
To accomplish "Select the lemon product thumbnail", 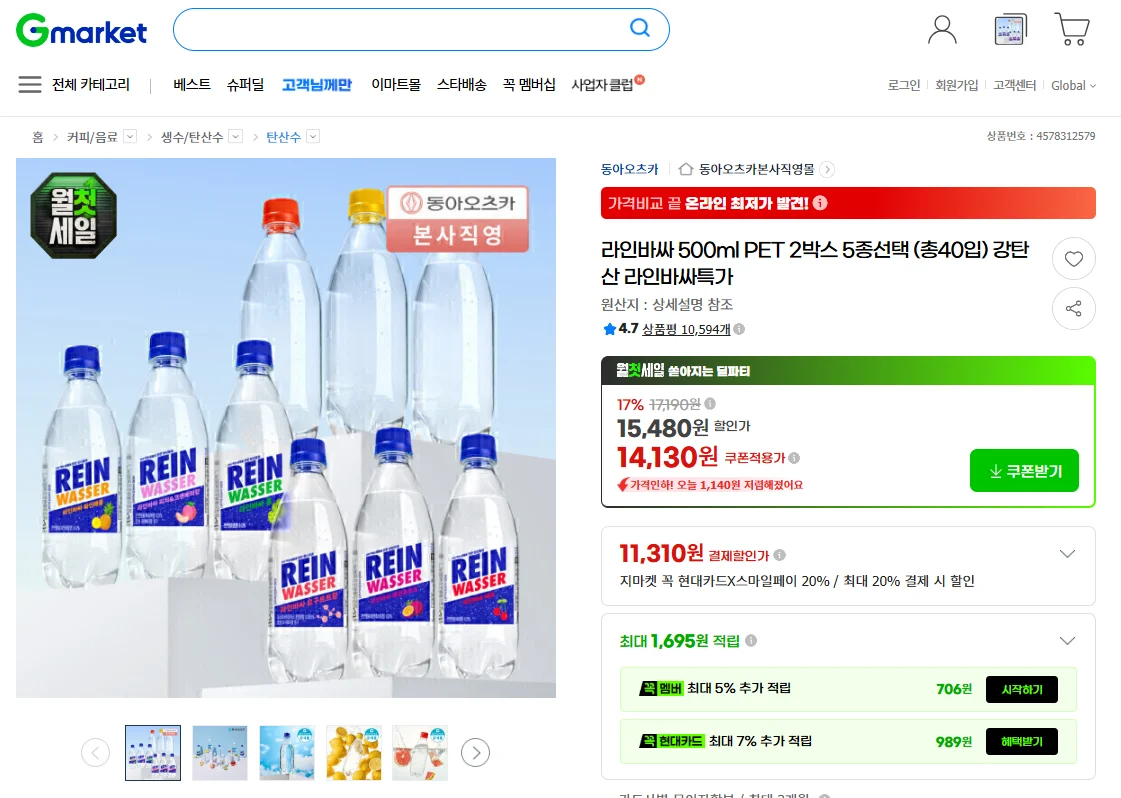I will [x=354, y=753].
